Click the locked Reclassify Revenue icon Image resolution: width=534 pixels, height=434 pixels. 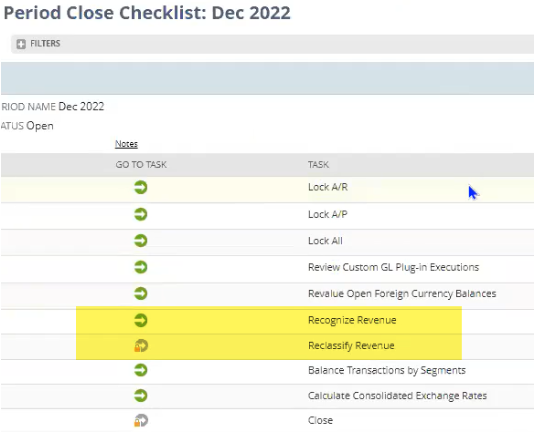click(141, 345)
